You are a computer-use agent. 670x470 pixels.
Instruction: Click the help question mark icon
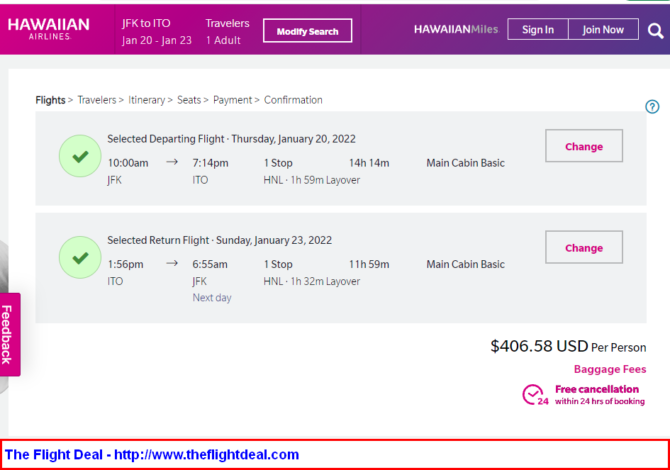pos(652,106)
